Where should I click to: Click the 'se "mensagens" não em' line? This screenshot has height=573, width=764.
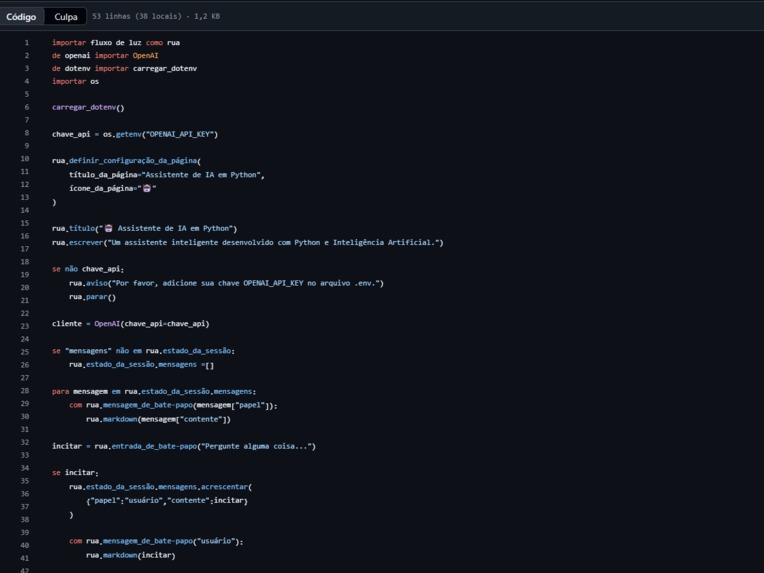point(143,351)
